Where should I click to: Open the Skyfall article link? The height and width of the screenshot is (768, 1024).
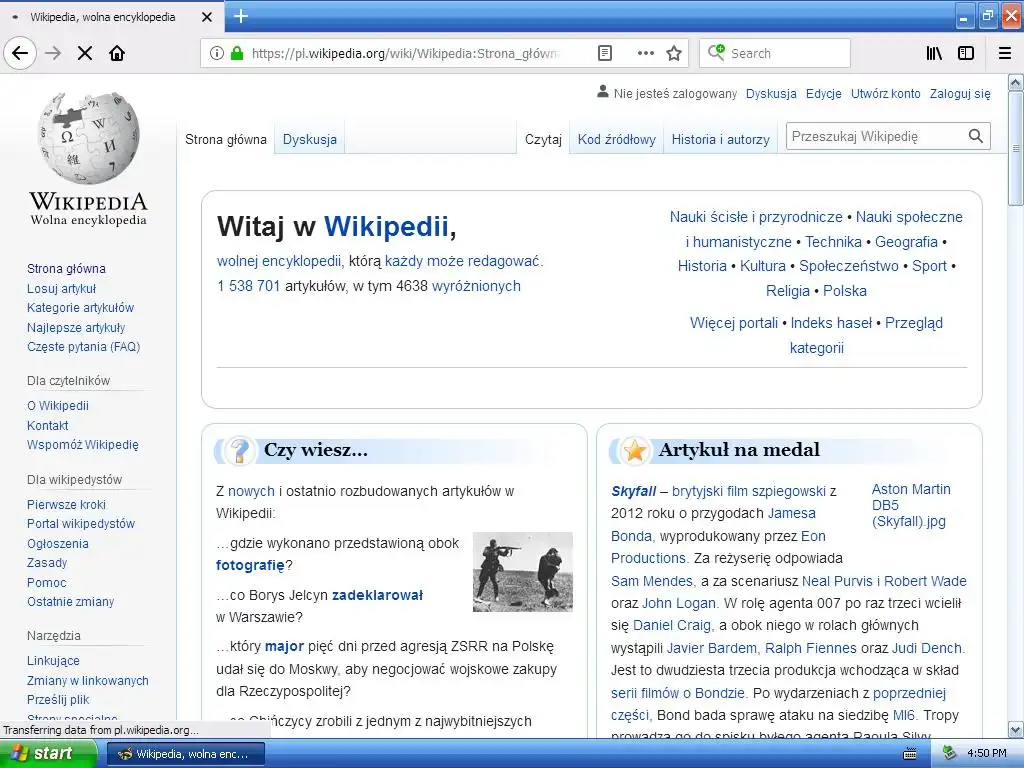point(633,491)
